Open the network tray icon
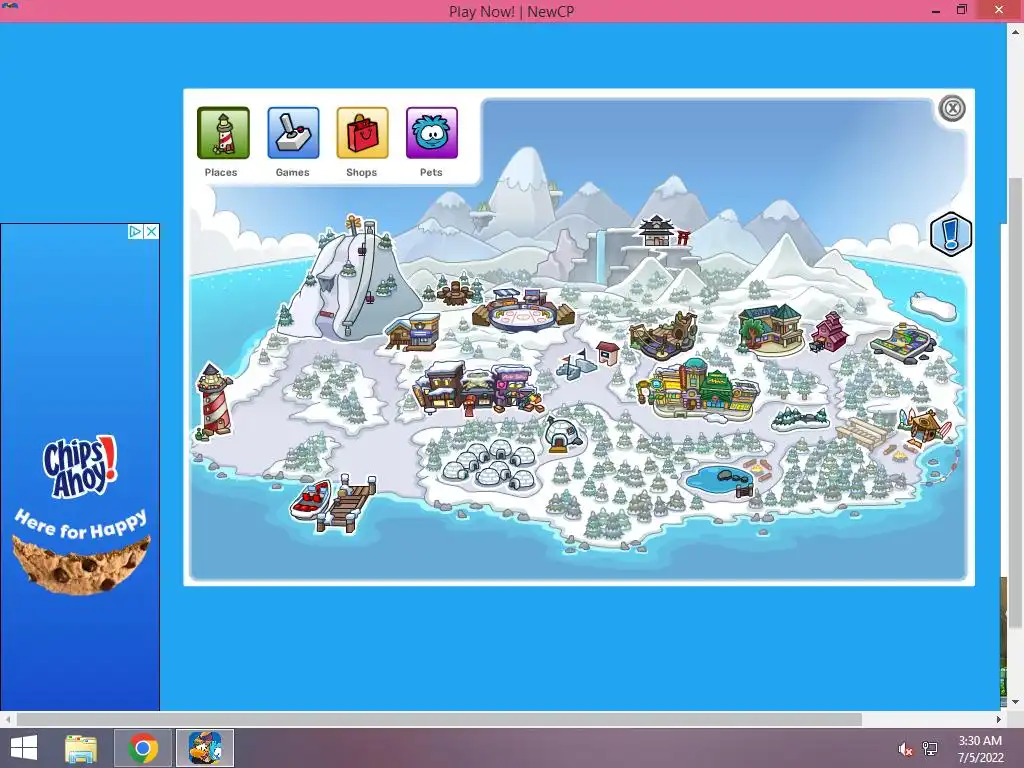Viewport: 1024px width, 768px height. coord(930,749)
